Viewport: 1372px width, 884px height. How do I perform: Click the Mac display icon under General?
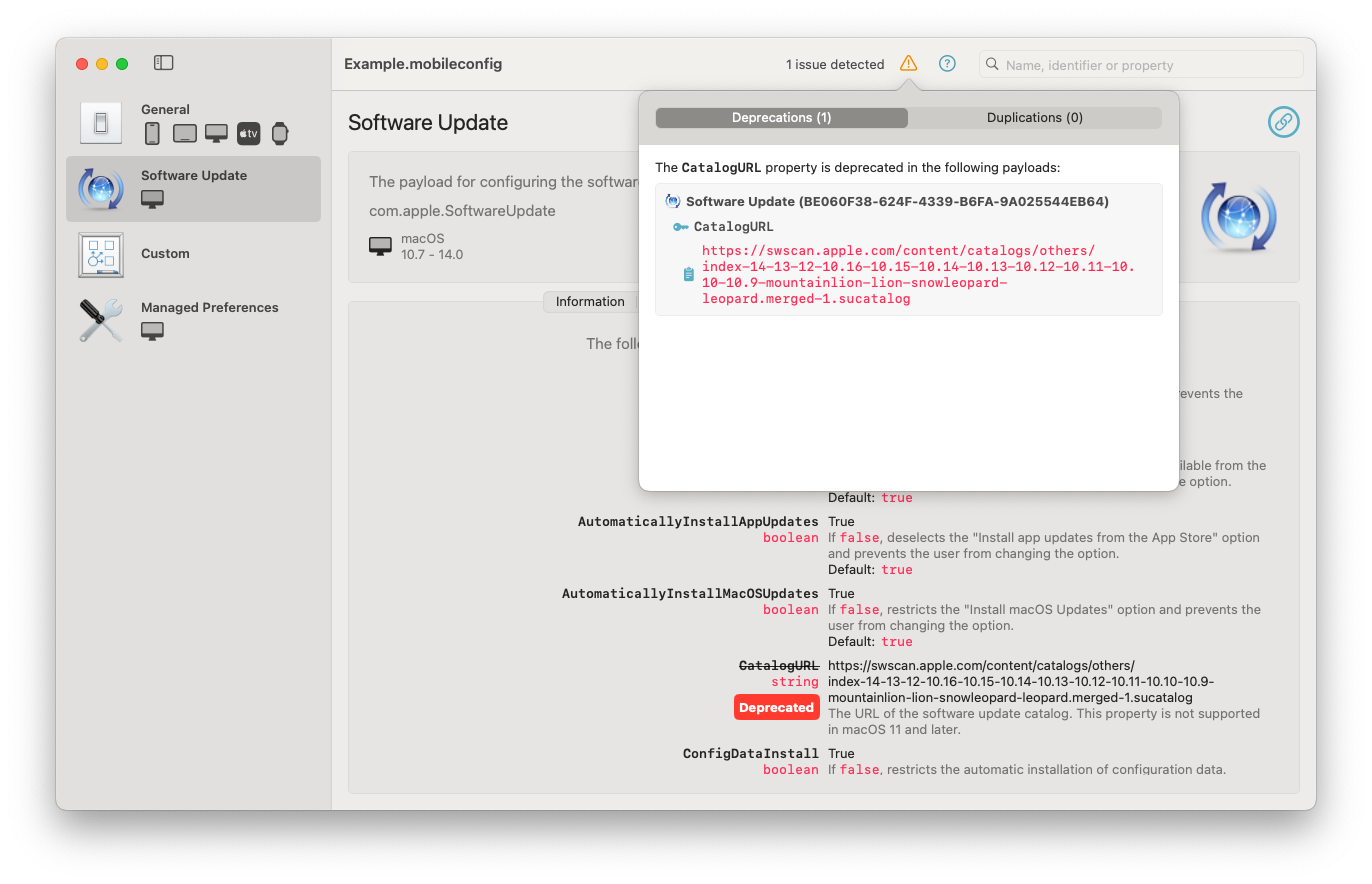coord(216,133)
